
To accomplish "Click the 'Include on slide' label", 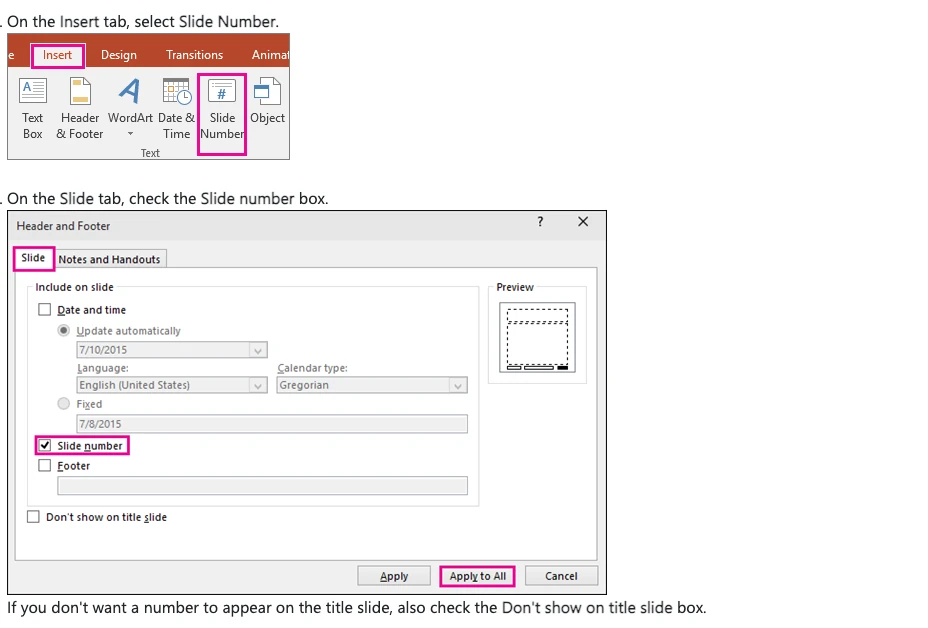I will [74, 287].
